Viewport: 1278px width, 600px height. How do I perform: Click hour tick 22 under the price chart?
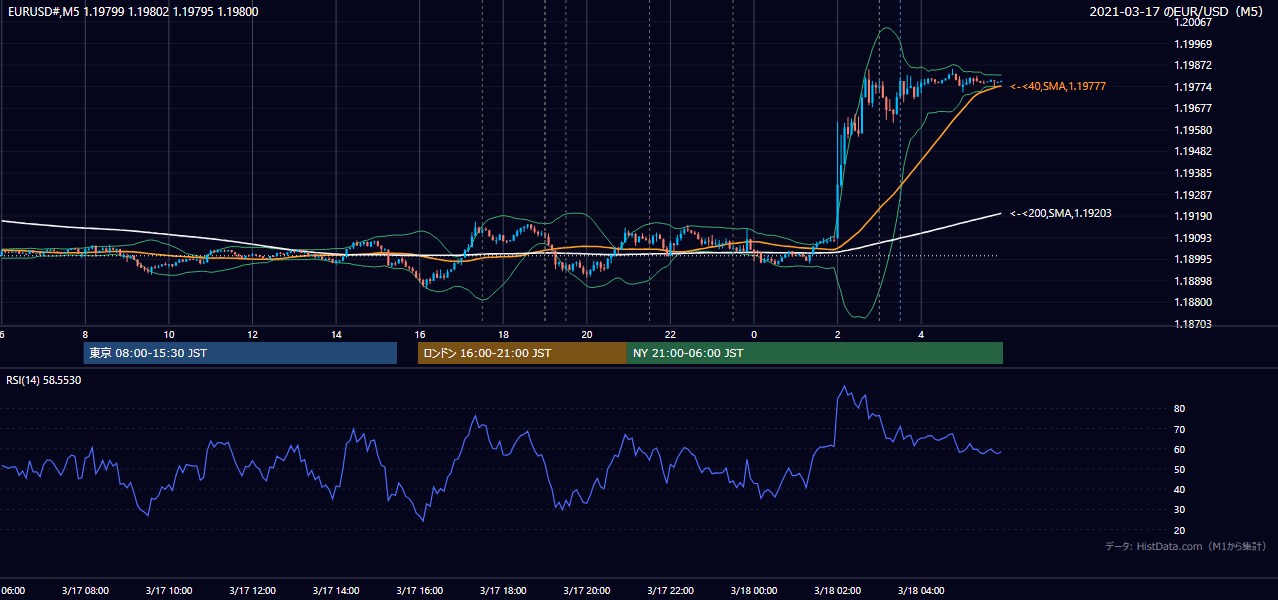[x=671, y=335]
